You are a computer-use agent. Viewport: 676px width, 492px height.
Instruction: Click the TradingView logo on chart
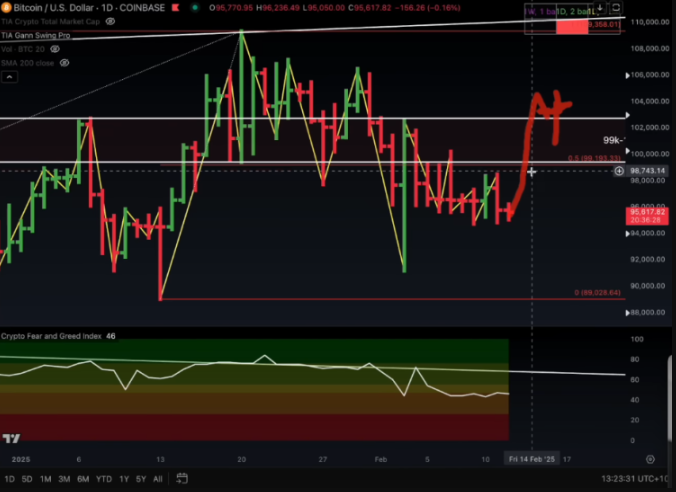12,439
